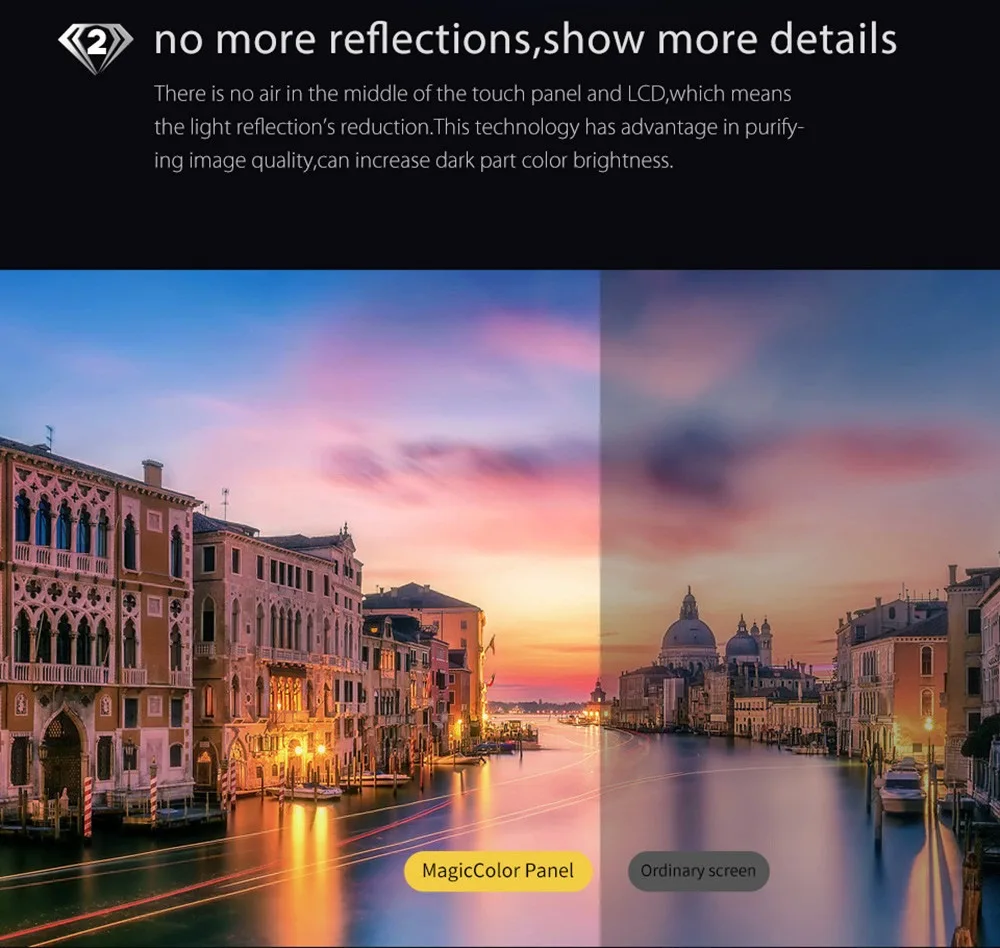The height and width of the screenshot is (948, 1000).
Task: Click the chimney on the leftmost palace roof
Action: (152, 473)
